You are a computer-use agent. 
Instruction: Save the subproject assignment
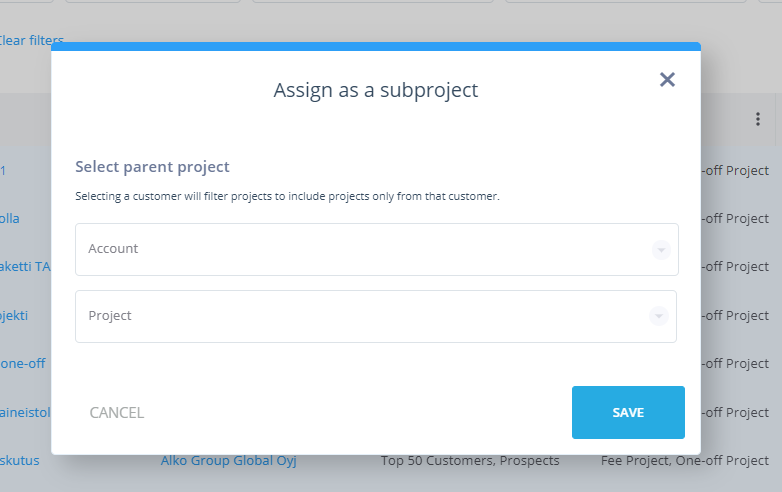click(x=628, y=412)
